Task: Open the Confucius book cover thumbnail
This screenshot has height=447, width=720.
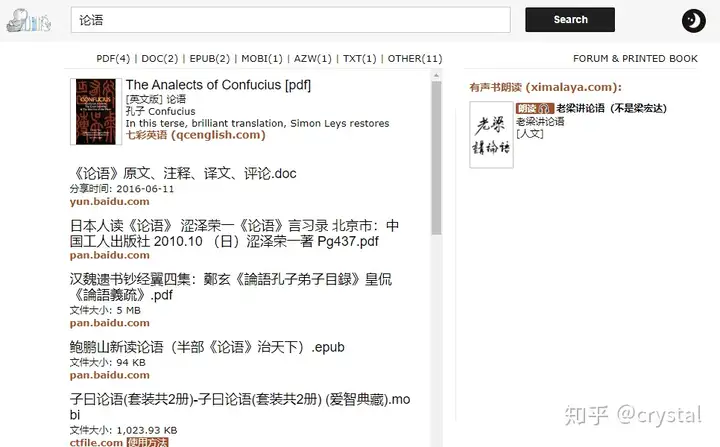Action: point(96,112)
